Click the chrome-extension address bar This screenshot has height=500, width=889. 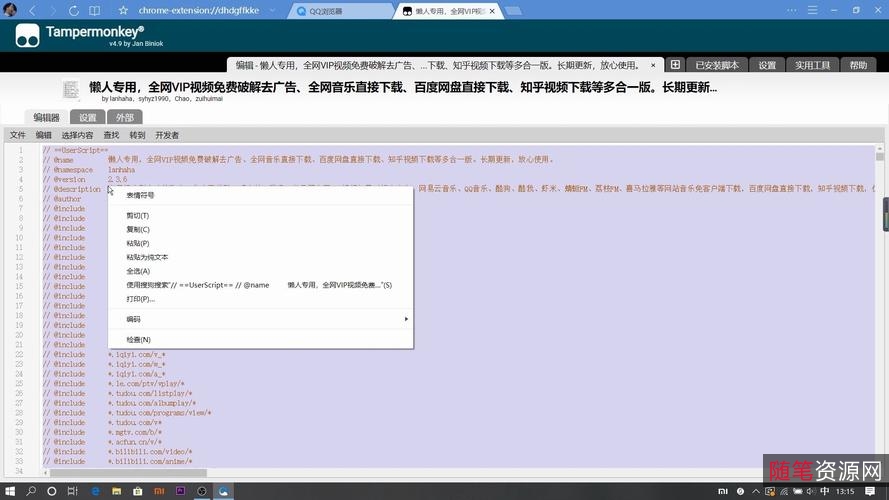[x=198, y=11]
